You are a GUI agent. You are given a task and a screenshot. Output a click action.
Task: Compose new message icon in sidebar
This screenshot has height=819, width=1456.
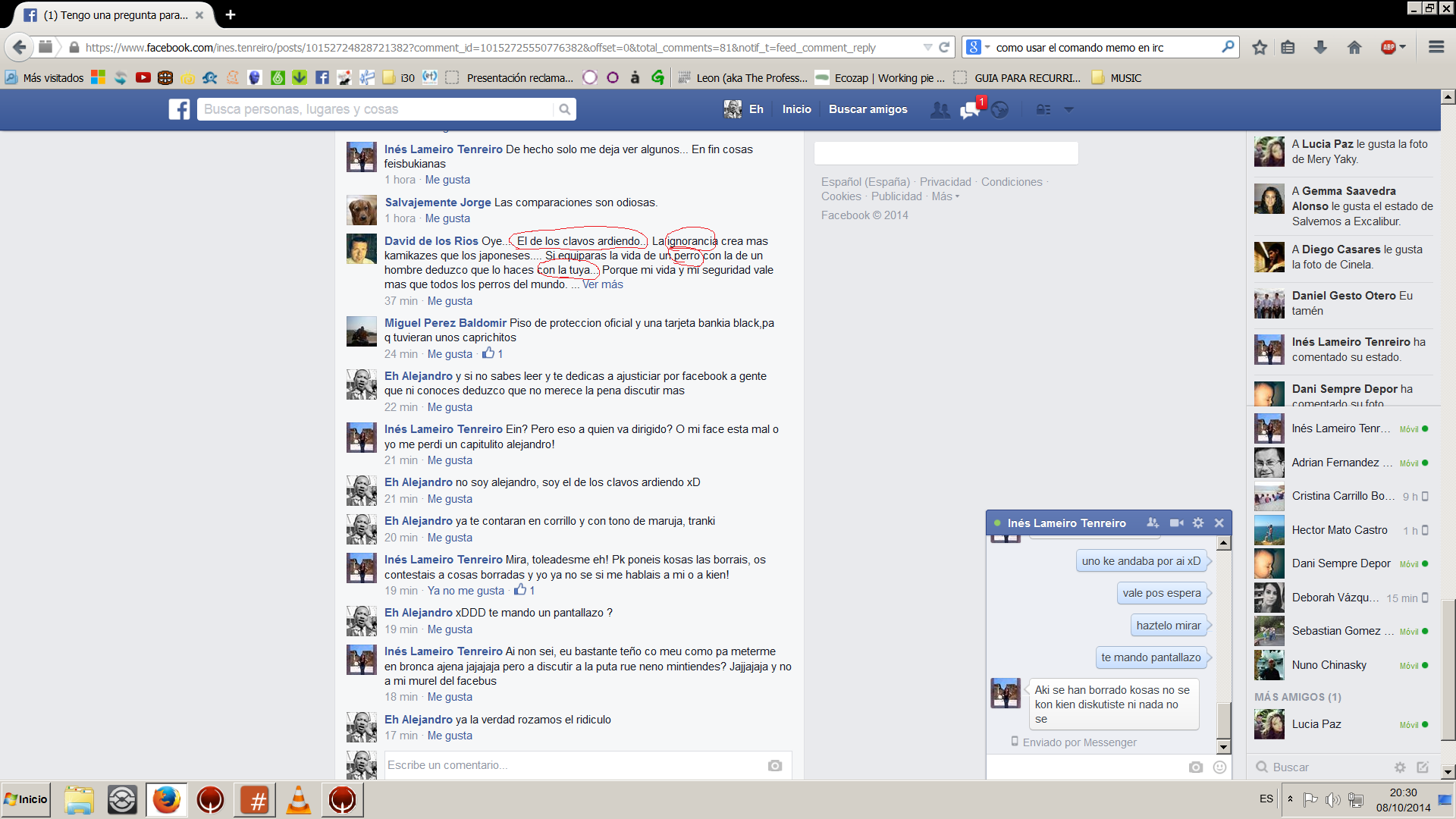click(x=1423, y=767)
